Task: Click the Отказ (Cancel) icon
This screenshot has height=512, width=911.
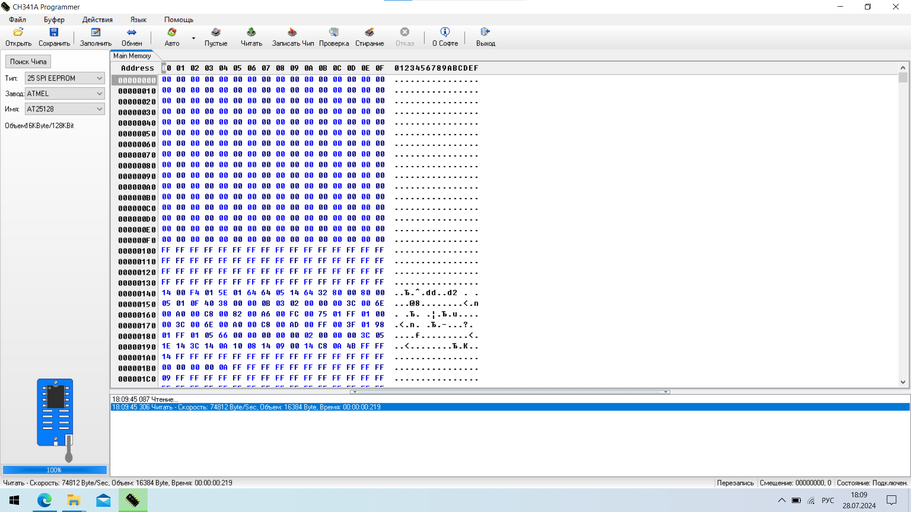Action: 404,37
